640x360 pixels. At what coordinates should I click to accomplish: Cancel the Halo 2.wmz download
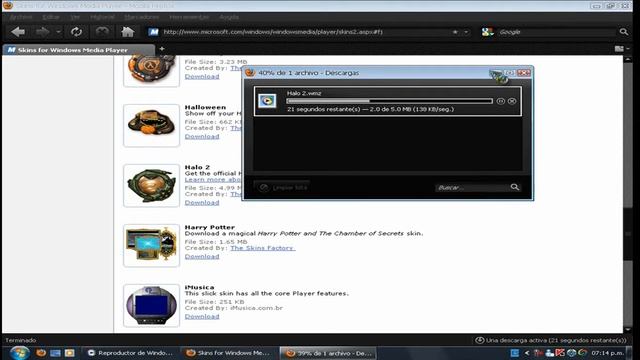[x=512, y=101]
